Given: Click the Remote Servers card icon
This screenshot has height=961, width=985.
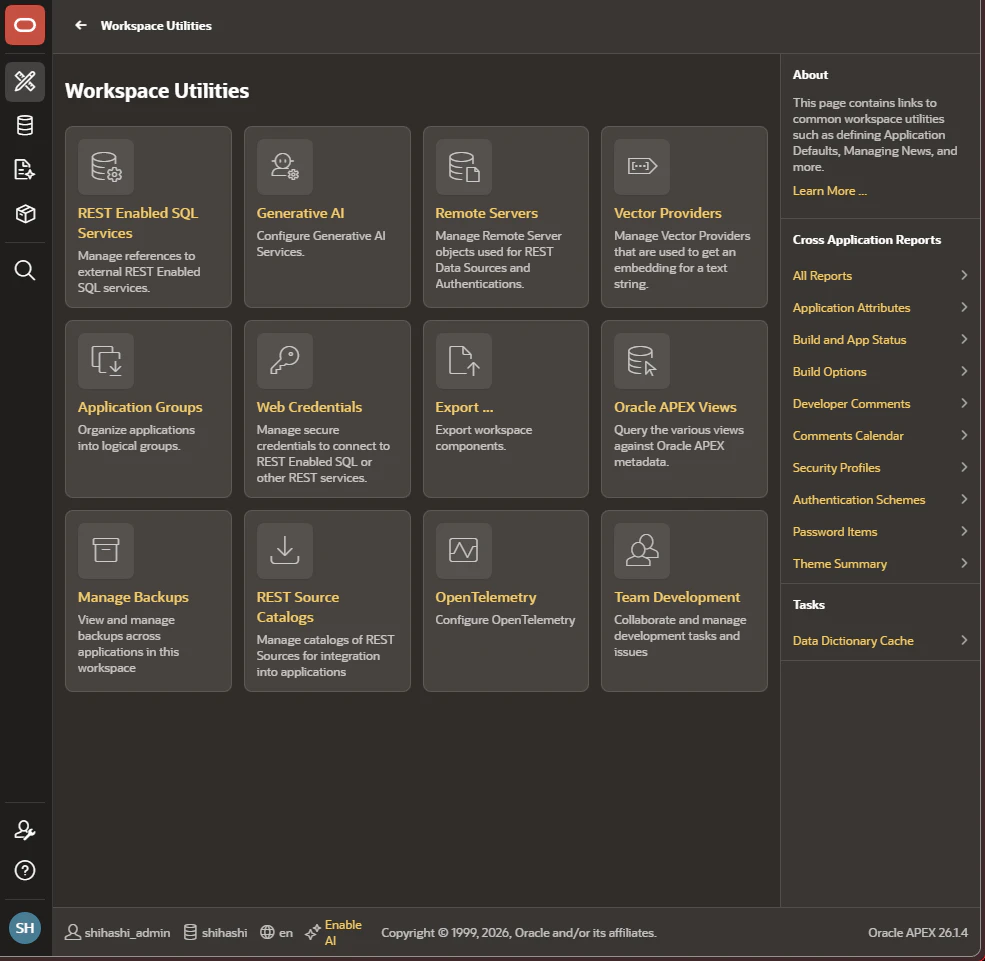Looking at the screenshot, I should pyautogui.click(x=464, y=166).
